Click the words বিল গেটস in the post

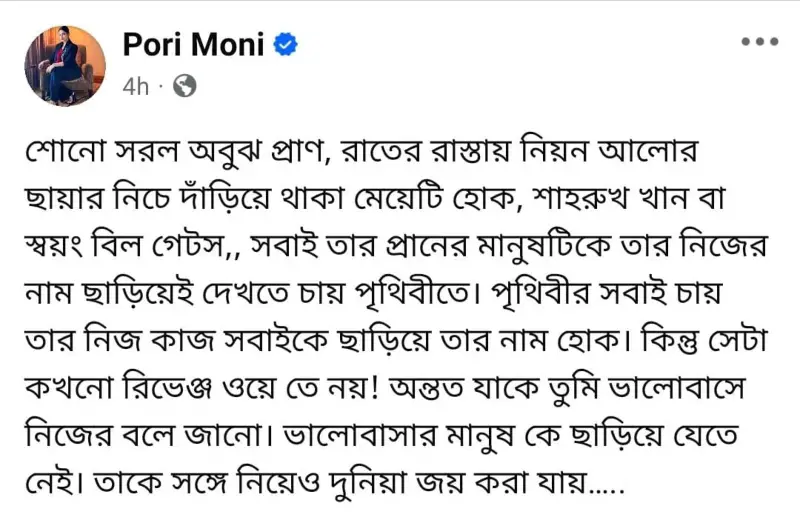[160, 246]
